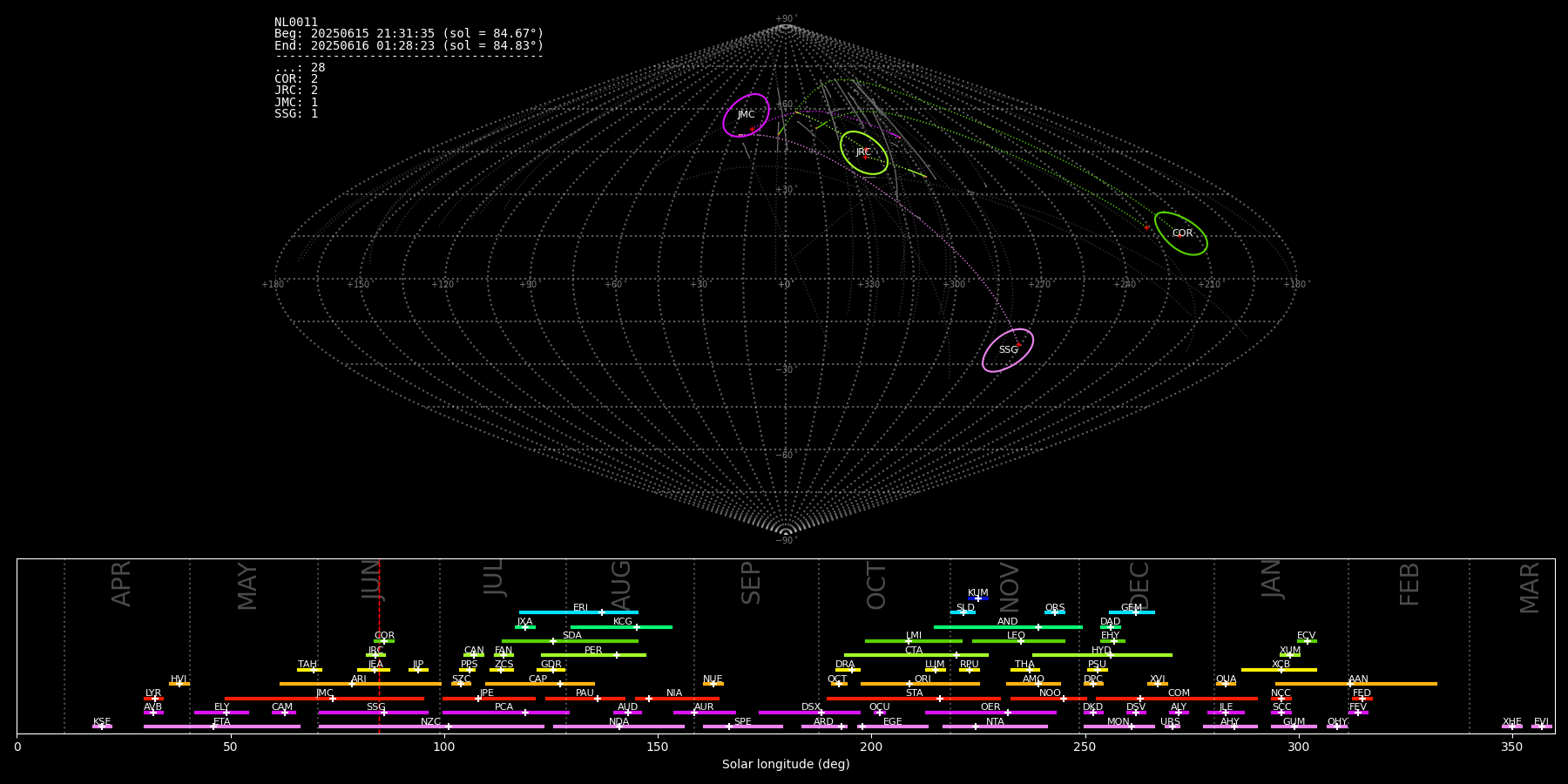
Task: Click the PCA shower bar in timeline
Action: coord(505,713)
